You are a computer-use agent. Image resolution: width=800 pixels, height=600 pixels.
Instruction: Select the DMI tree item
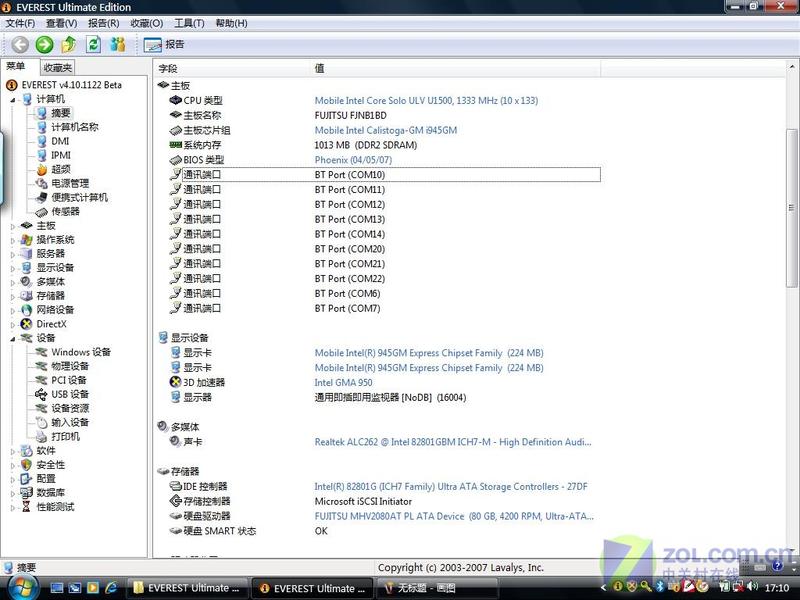point(60,141)
